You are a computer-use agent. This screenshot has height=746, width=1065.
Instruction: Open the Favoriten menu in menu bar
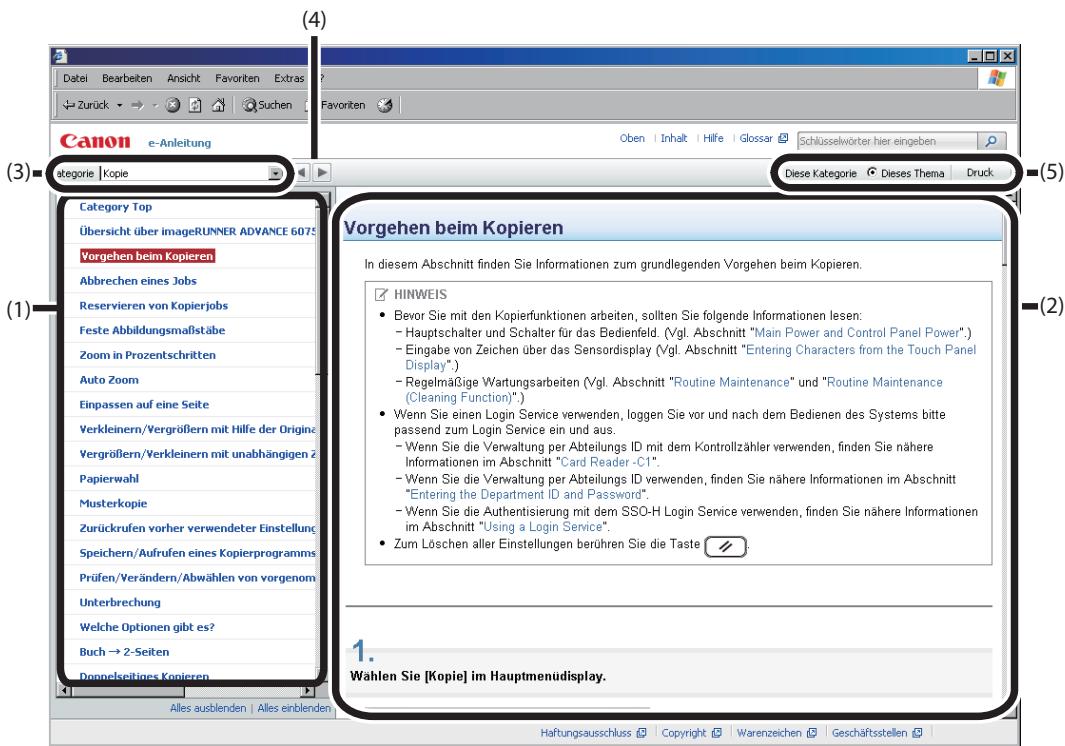click(x=237, y=78)
